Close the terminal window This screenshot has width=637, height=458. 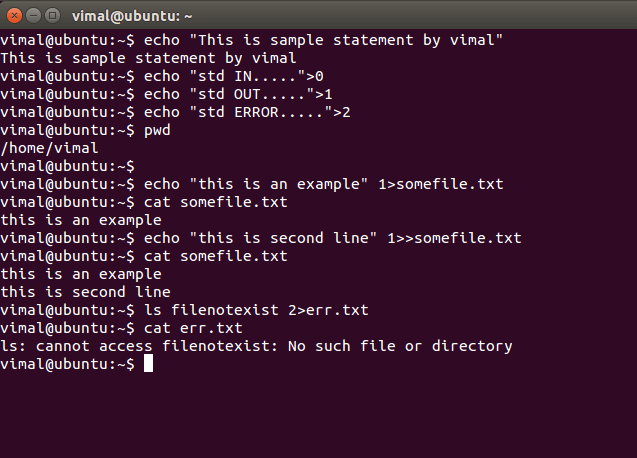pyautogui.click(x=13, y=15)
